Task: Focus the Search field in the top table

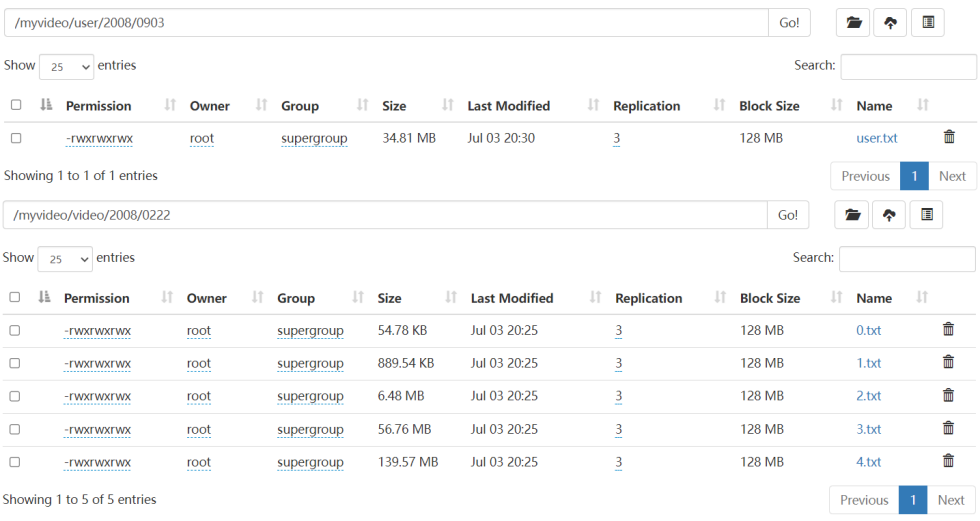Action: (x=908, y=66)
